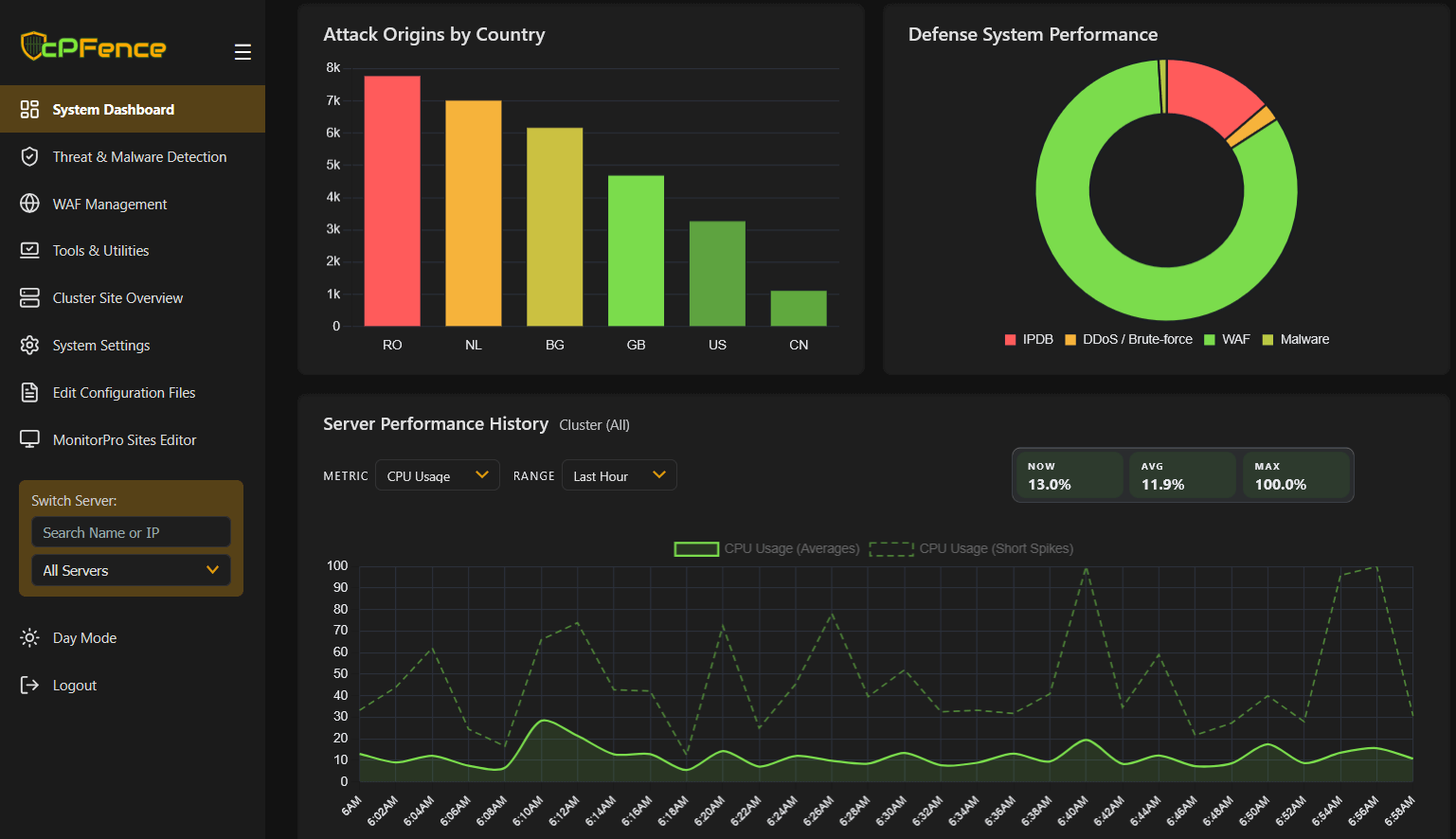Click the System Settings gear icon
1456x839 pixels.
tap(29, 345)
